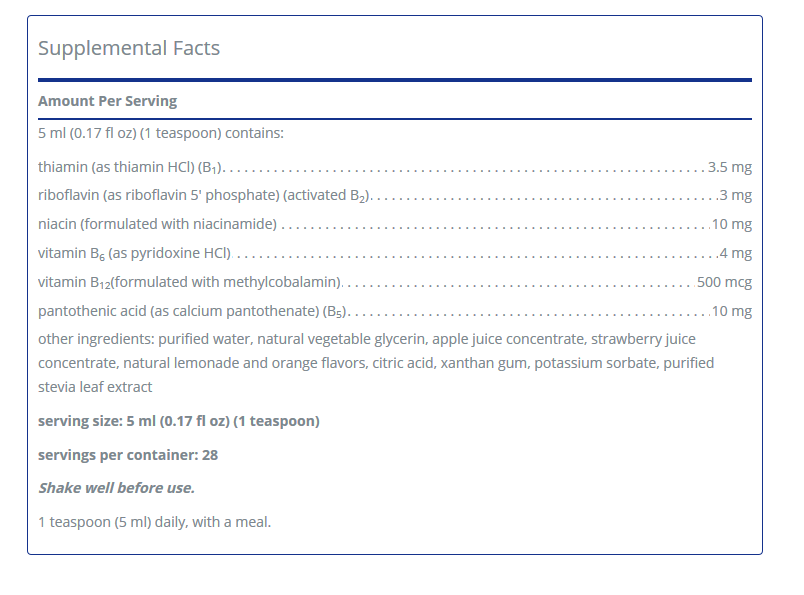Click pantothenic acid calcium pantothenate line
This screenshot has height=595, width=804.
tap(193, 312)
